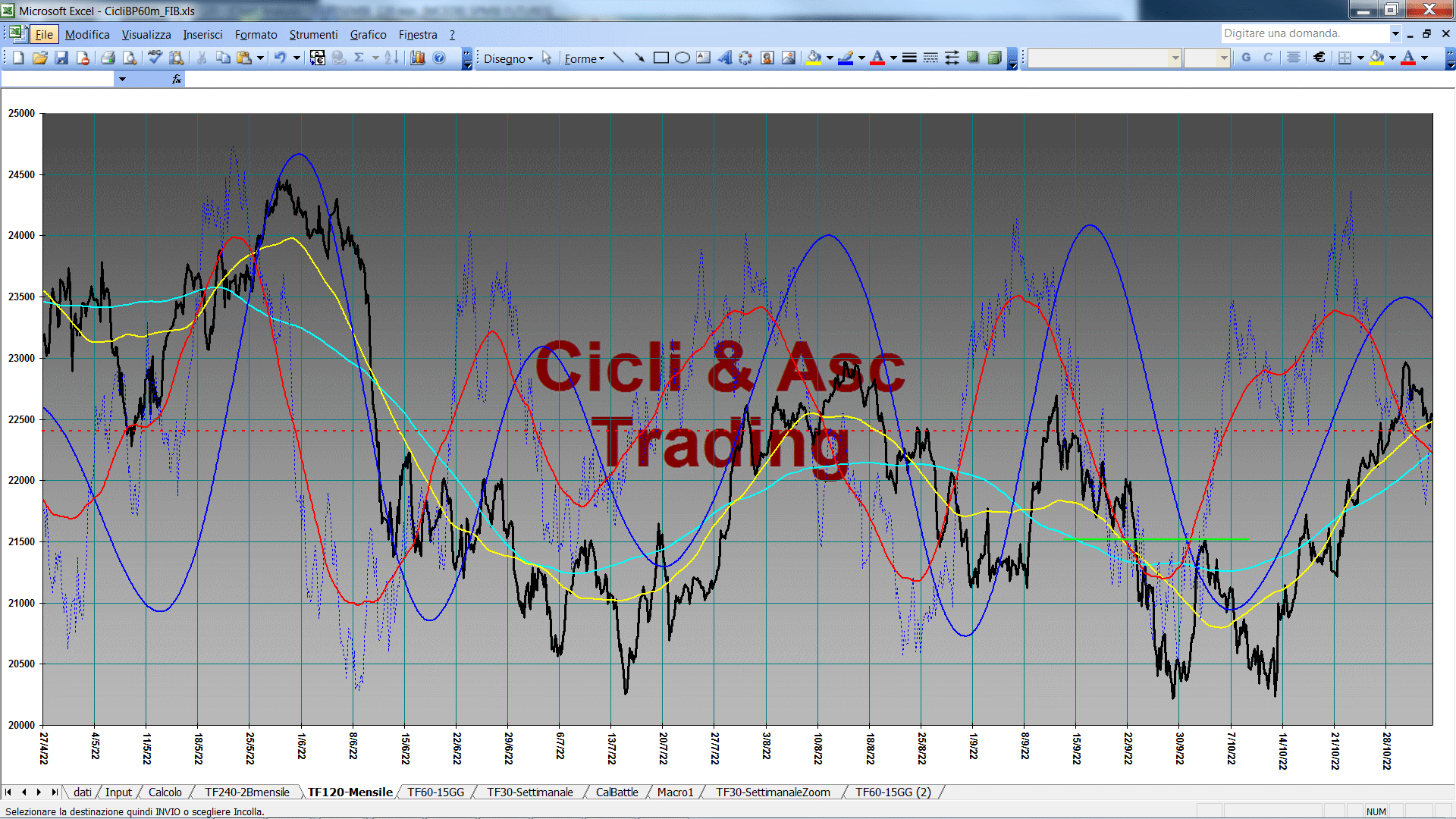Go to last sheet tab navigation button

(x=54, y=792)
